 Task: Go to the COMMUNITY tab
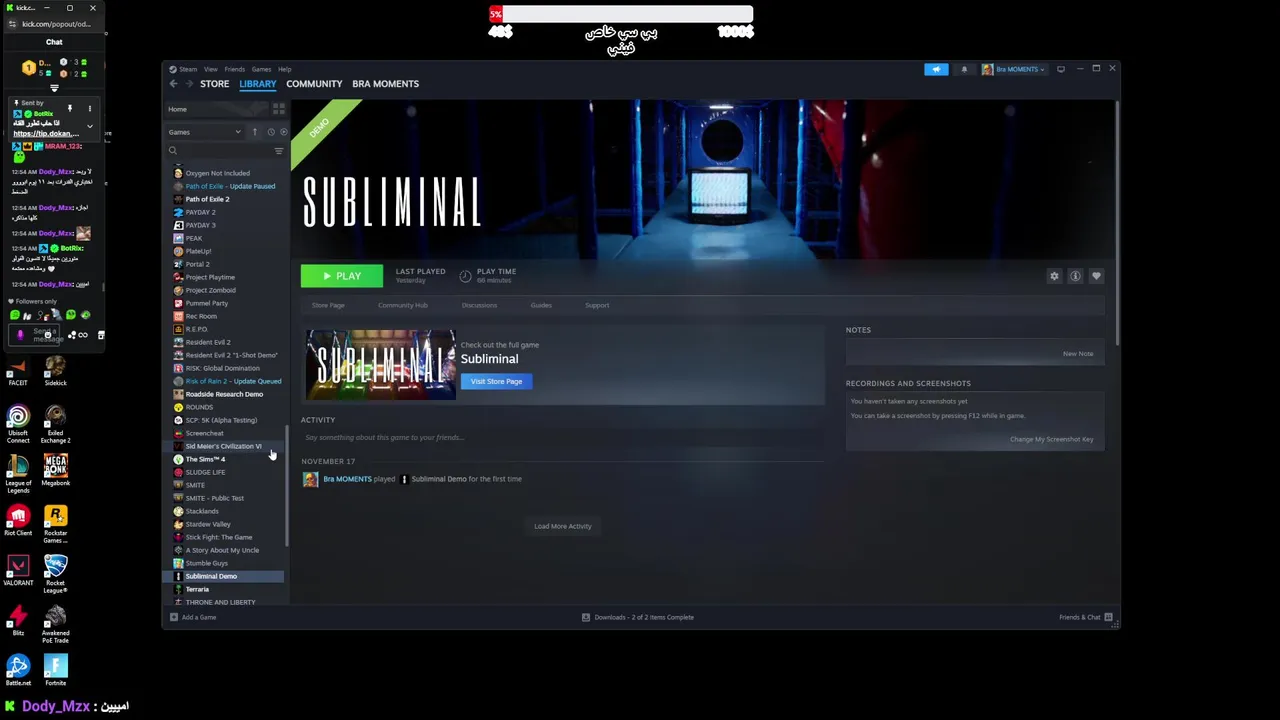[x=314, y=84]
